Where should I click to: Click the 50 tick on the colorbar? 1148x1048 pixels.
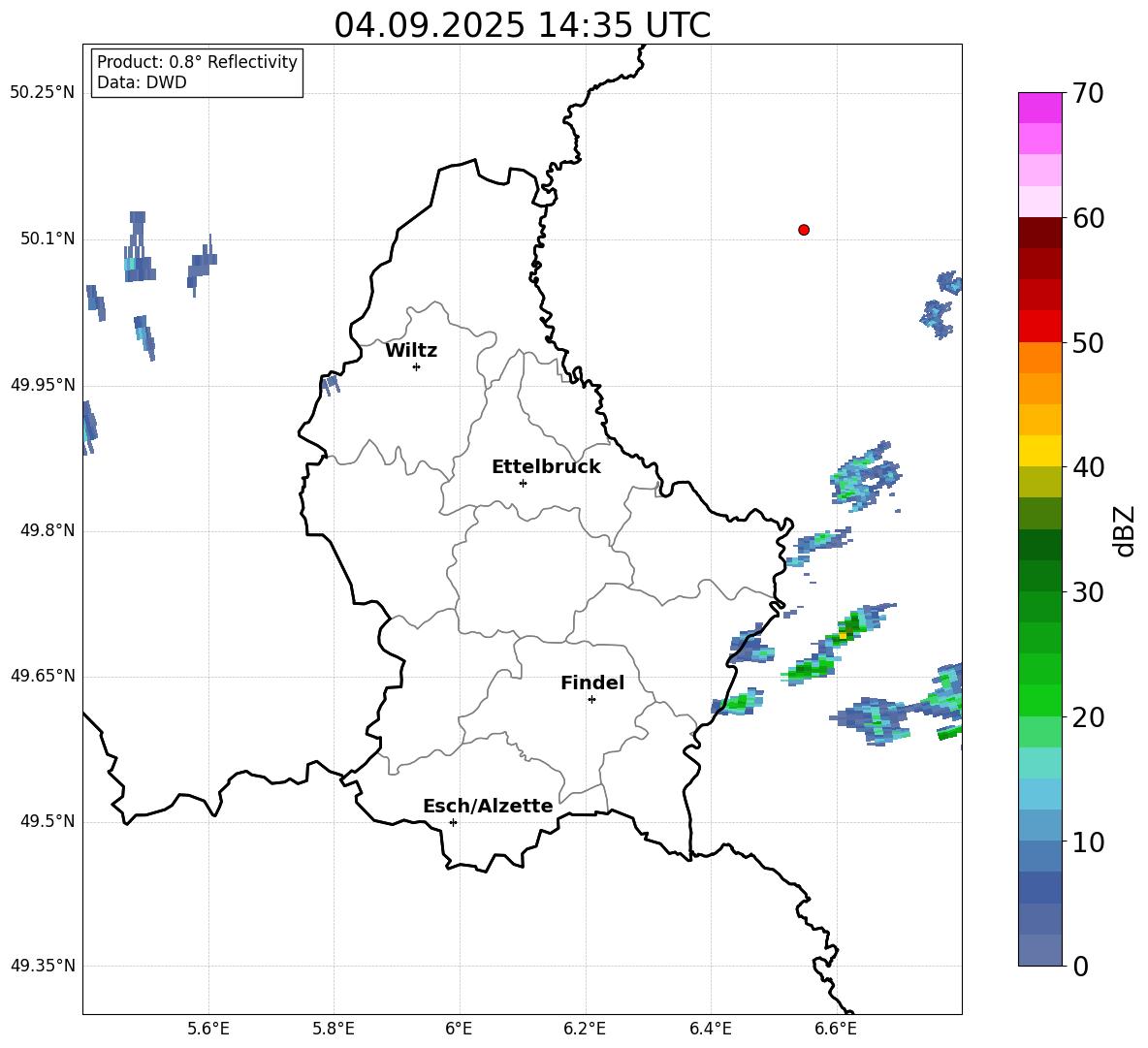coord(1087,342)
